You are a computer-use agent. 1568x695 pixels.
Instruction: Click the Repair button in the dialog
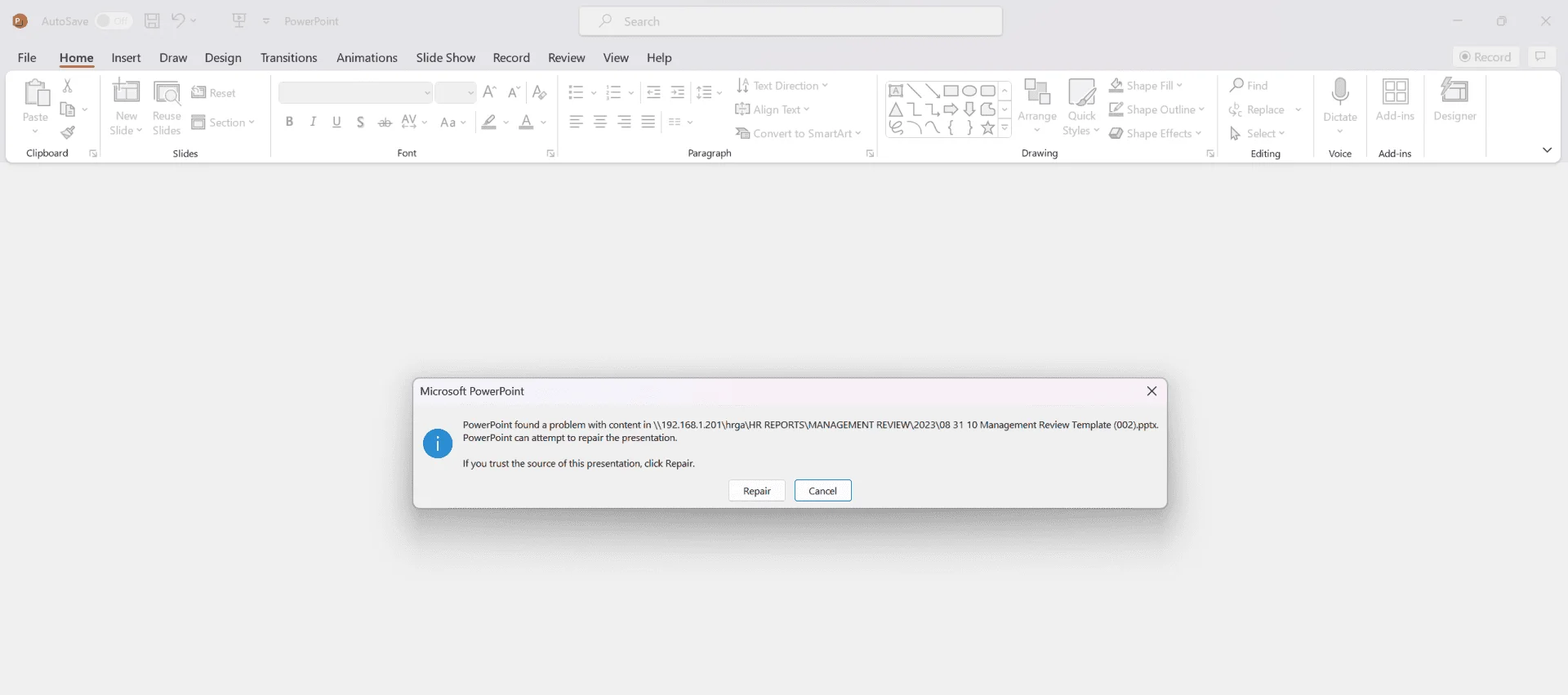click(x=757, y=491)
